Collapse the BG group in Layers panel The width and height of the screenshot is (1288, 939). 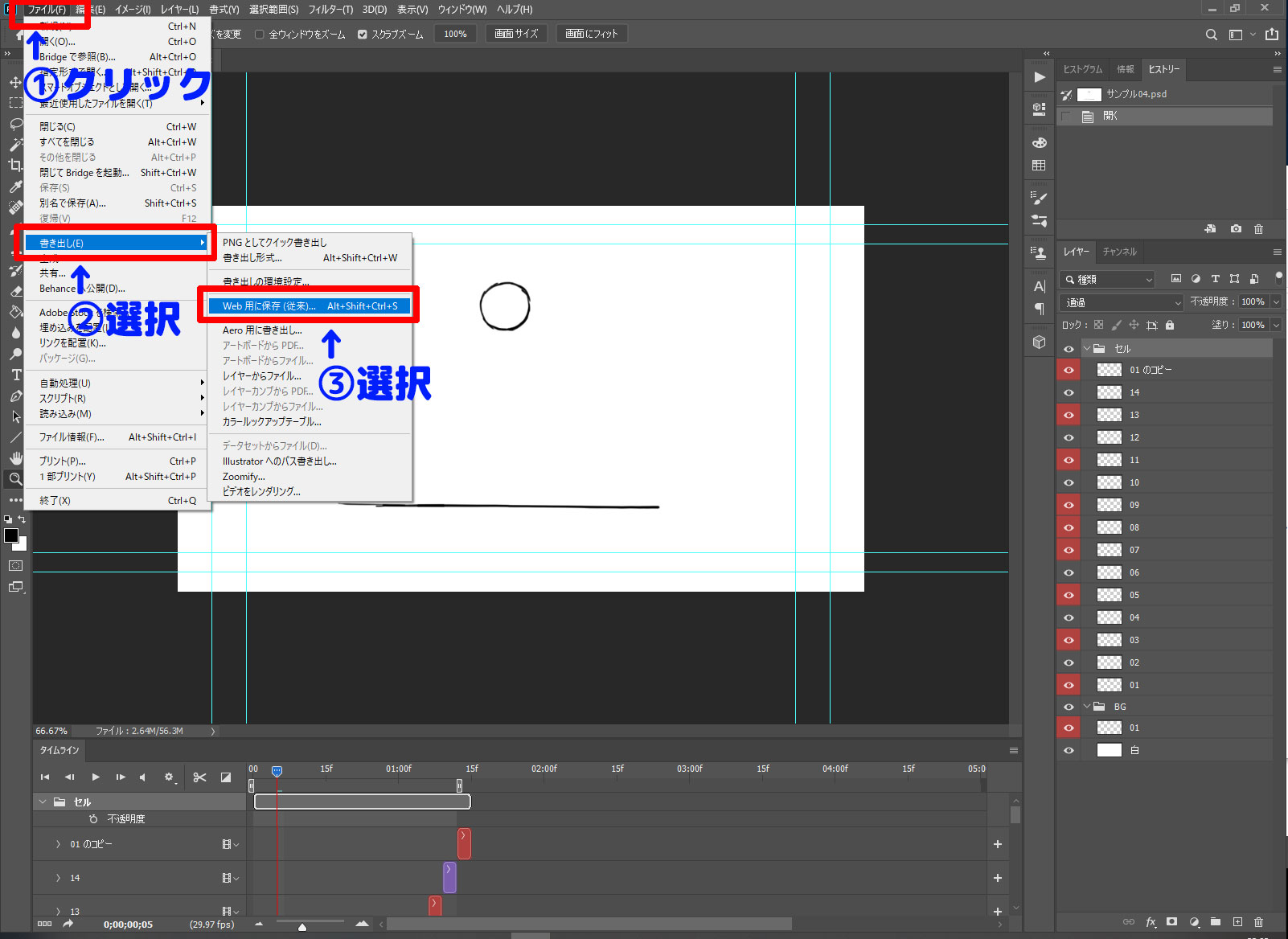tap(1087, 707)
